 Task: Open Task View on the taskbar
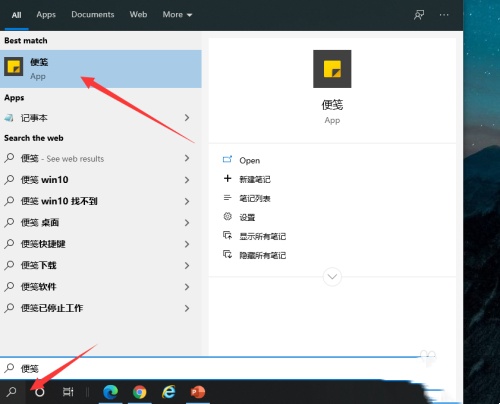68,392
